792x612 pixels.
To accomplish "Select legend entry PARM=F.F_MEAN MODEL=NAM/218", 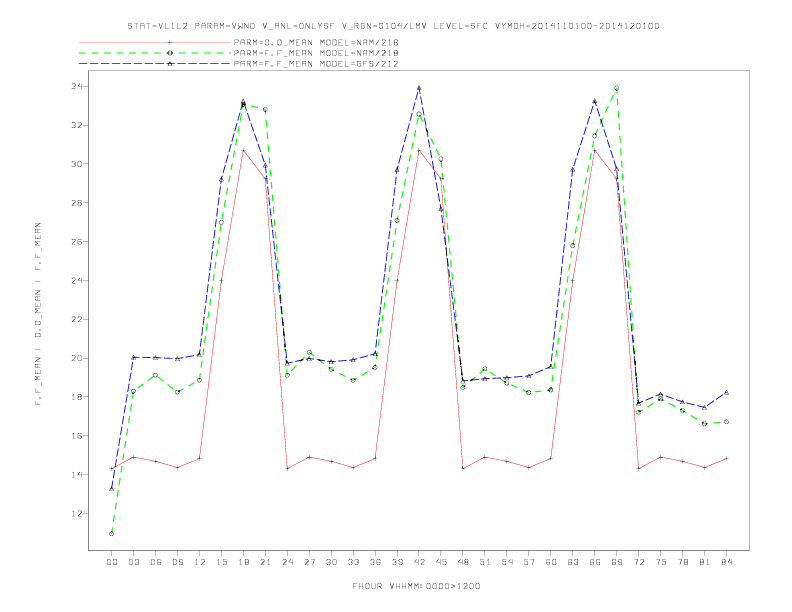I will pyautogui.click(x=316, y=53).
